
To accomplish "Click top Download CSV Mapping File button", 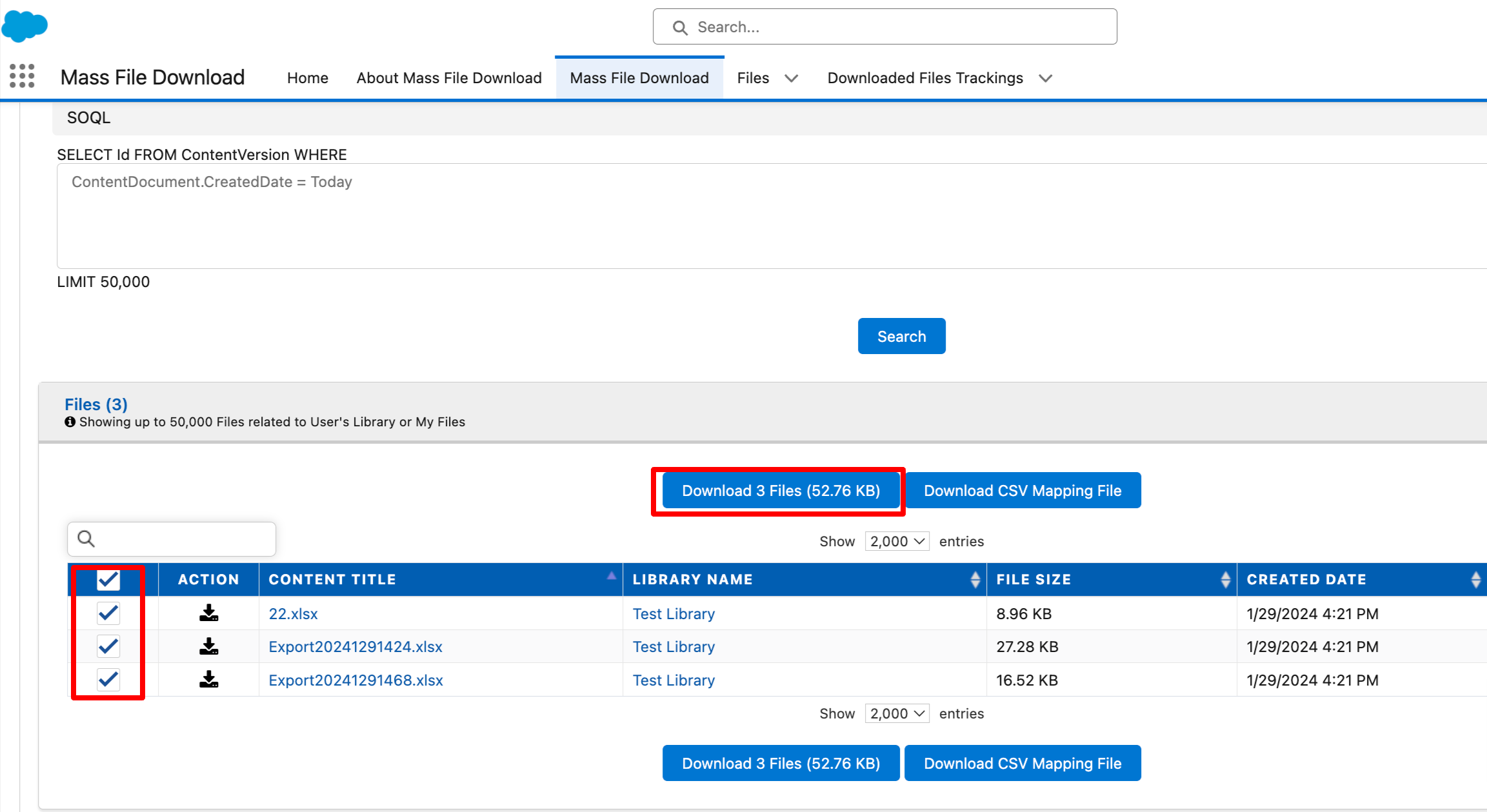I will (x=1022, y=490).
